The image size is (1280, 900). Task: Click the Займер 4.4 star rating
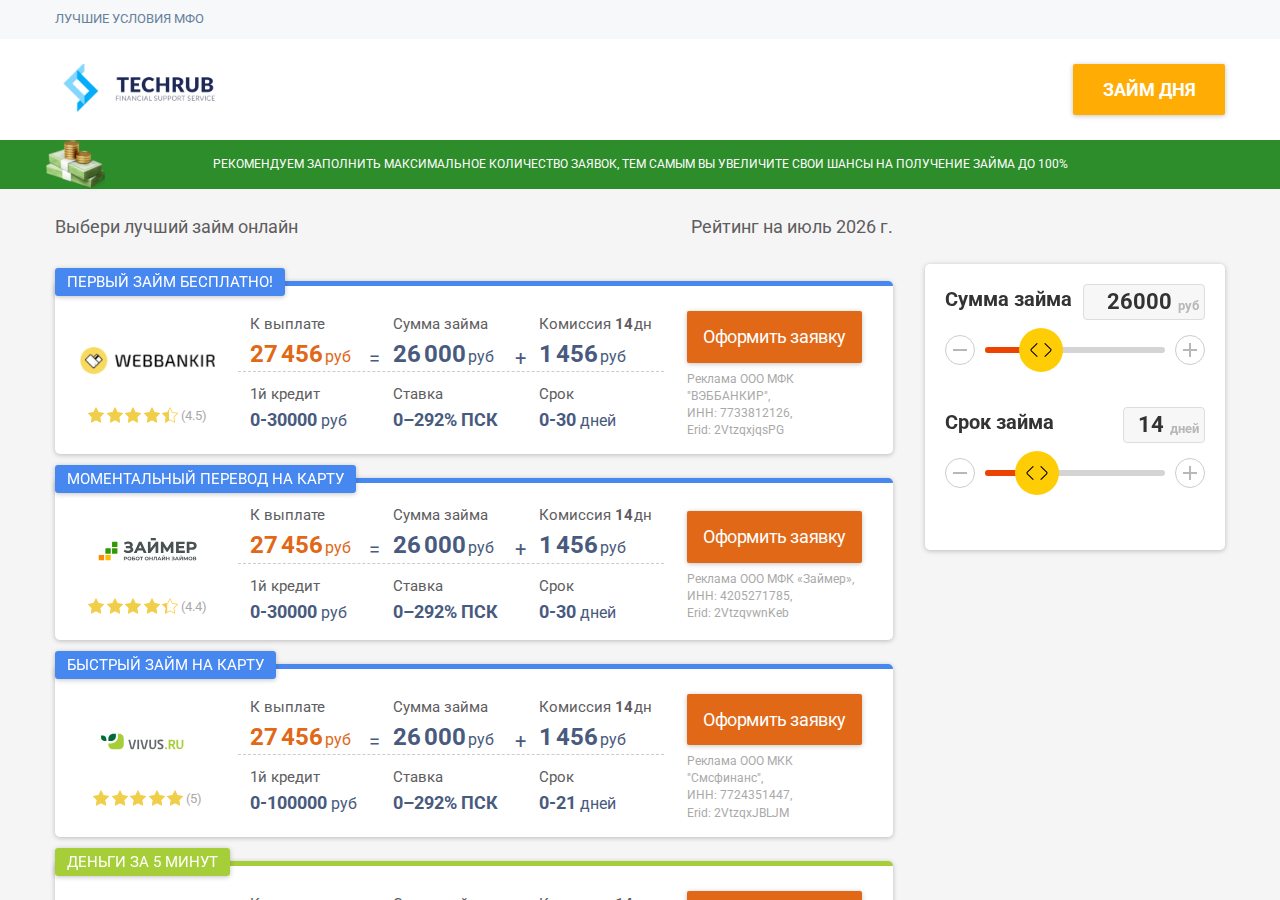[x=147, y=606]
